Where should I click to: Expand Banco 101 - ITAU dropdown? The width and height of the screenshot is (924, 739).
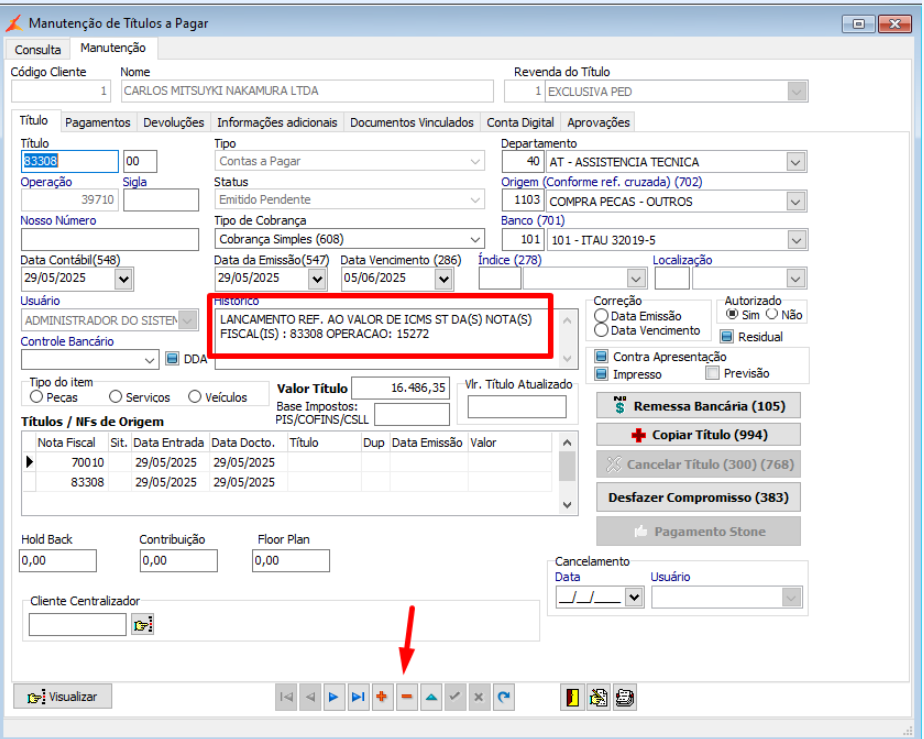click(796, 240)
